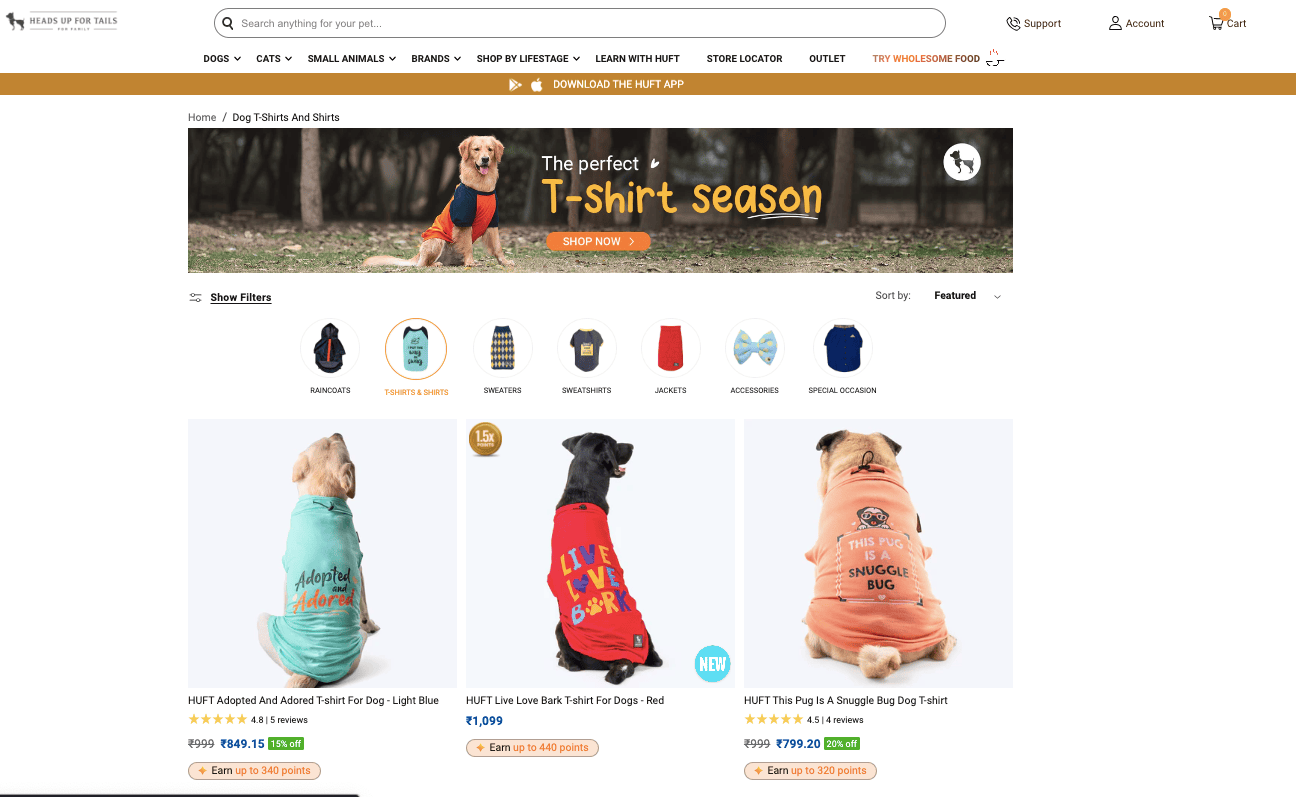This screenshot has width=1296, height=797.
Task: Go to Store Locator menu item
Action: pos(744,59)
